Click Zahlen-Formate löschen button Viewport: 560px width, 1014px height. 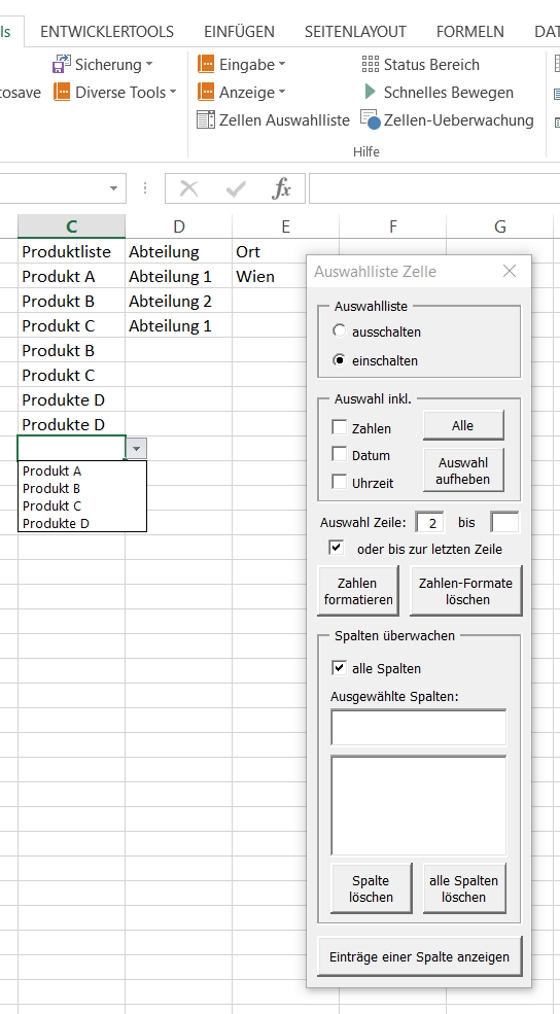click(466, 591)
